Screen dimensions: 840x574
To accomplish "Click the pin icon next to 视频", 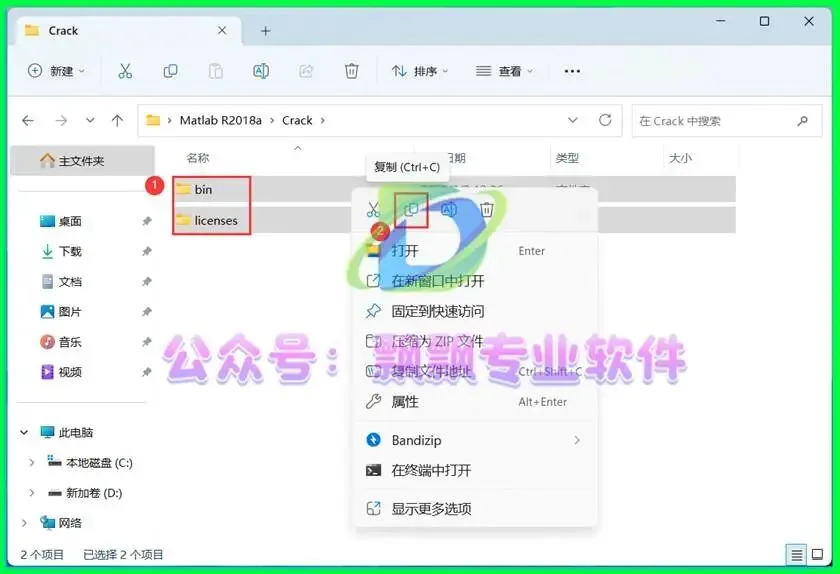I will tap(146, 372).
